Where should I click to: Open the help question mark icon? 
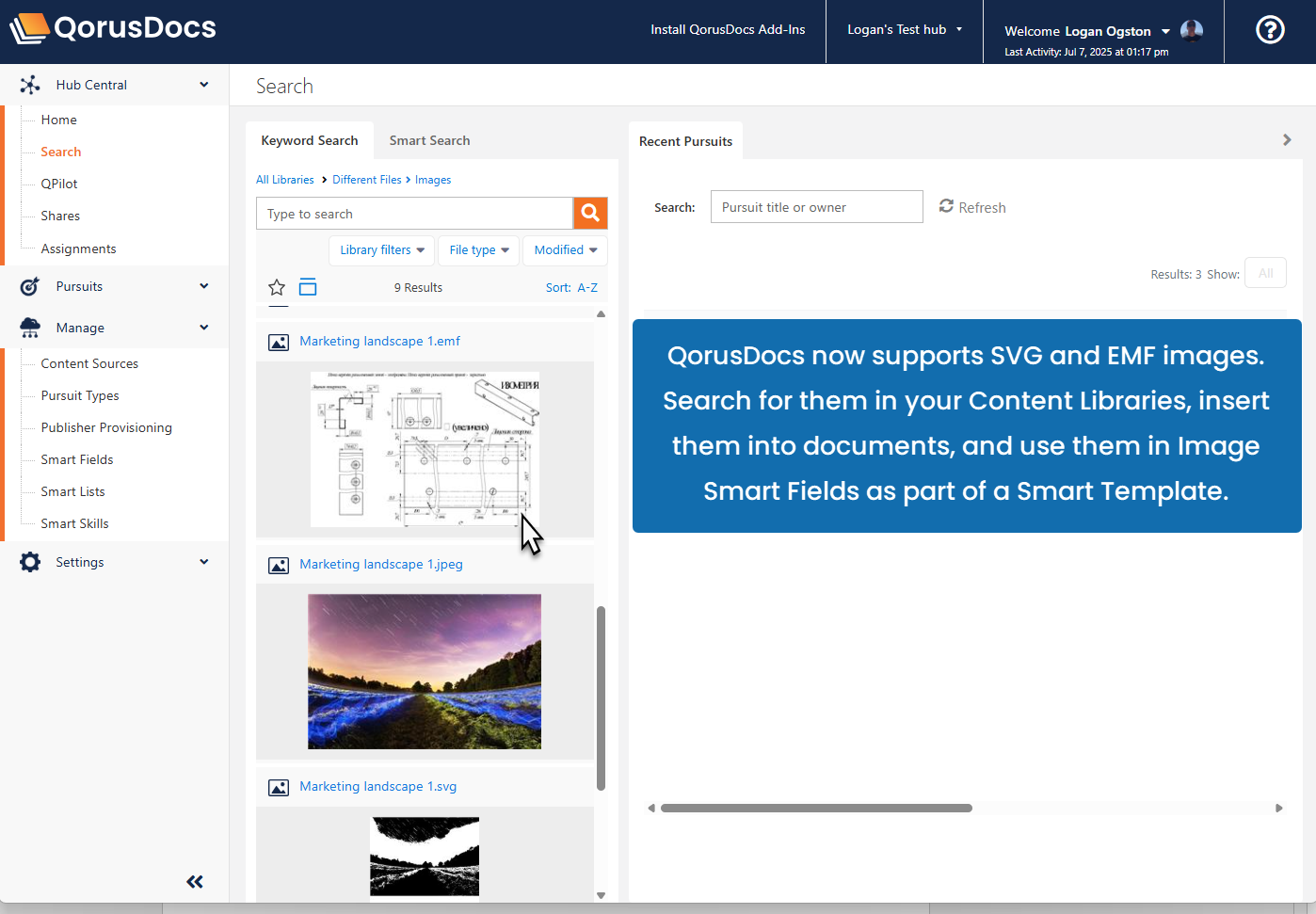[1270, 30]
